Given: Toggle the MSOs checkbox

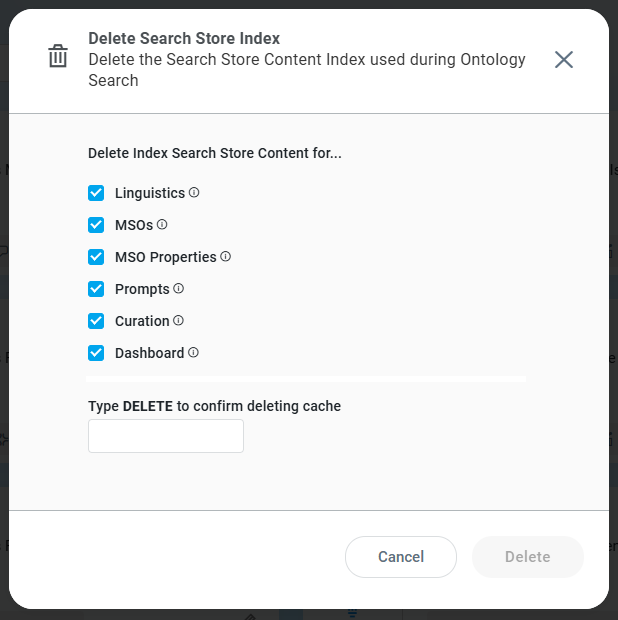Looking at the screenshot, I should pyautogui.click(x=96, y=225).
